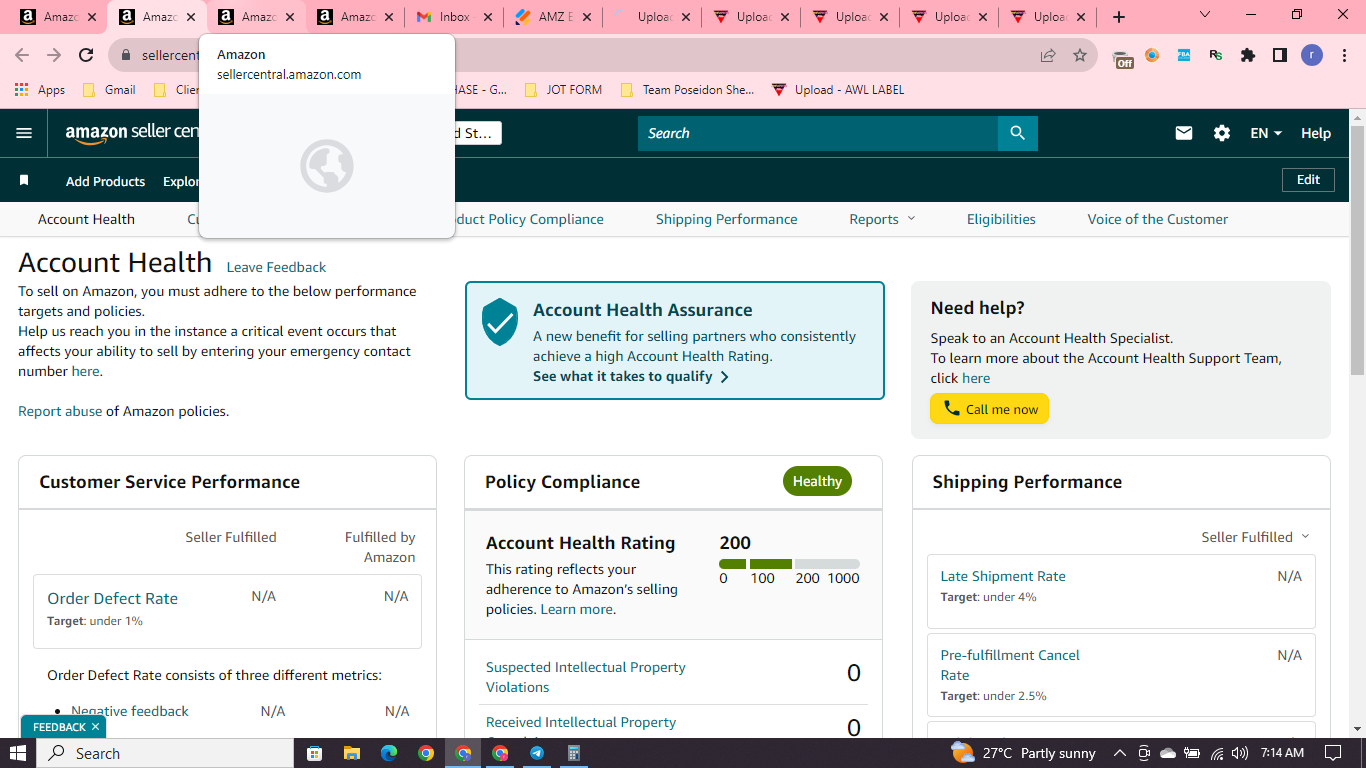Open the Chrome profile avatar
Viewport: 1366px width, 768px height.
(1312, 55)
